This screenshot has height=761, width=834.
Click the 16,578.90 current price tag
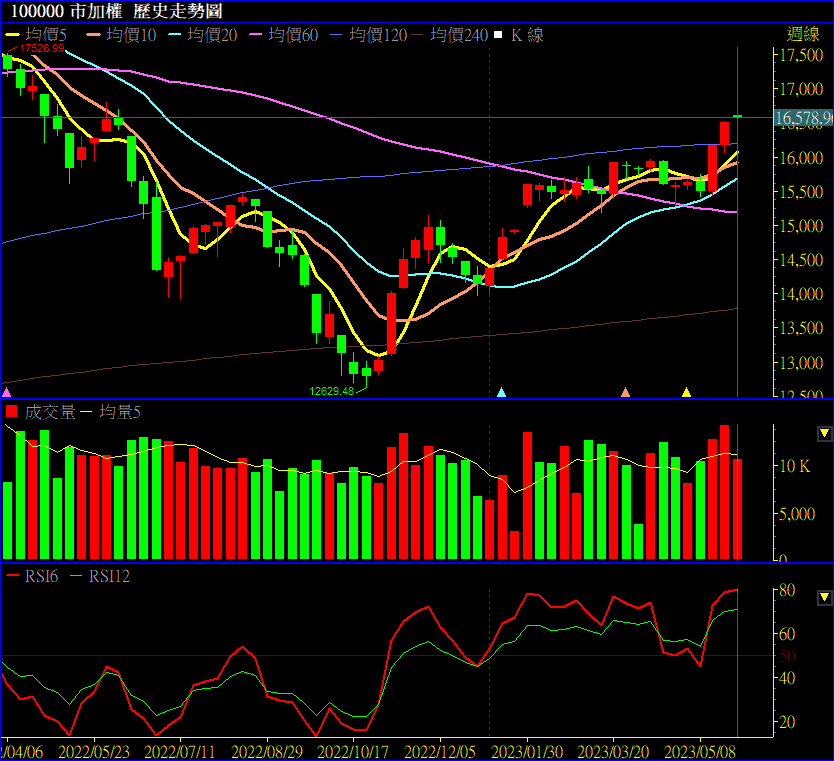point(803,118)
